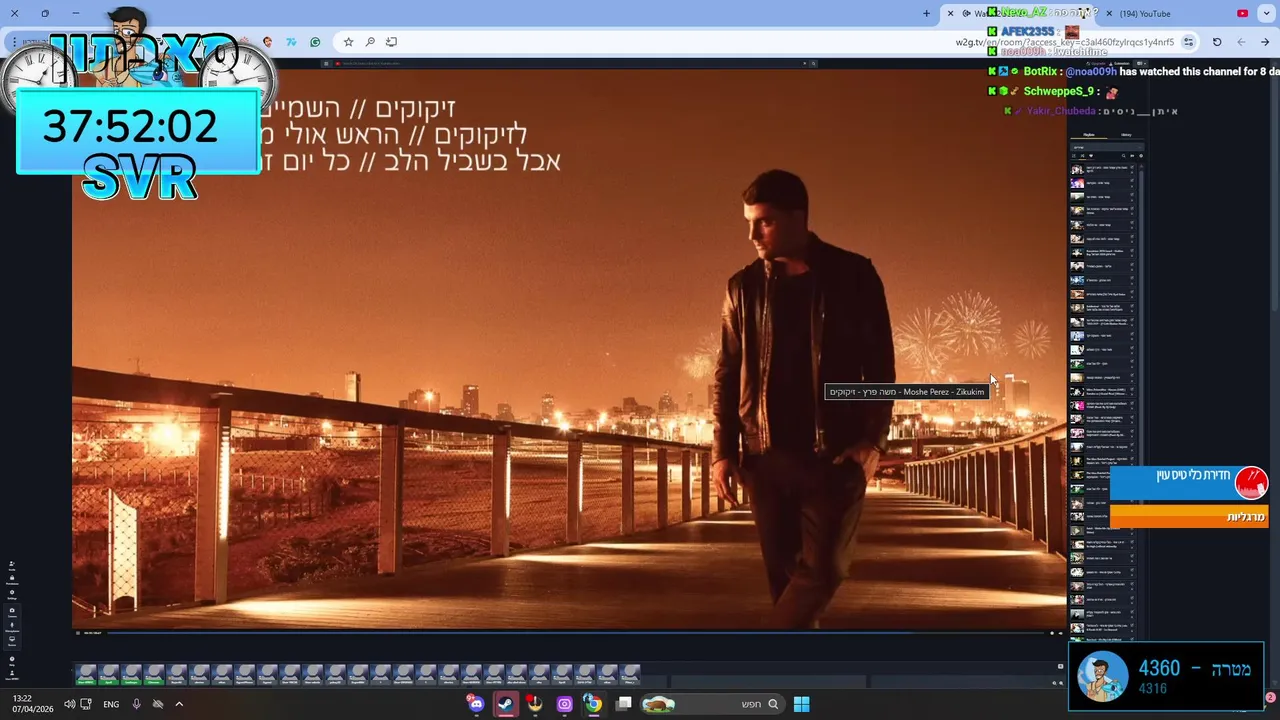Reload the w2g.tv page
1280x720 pixels.
click(x=1217, y=42)
